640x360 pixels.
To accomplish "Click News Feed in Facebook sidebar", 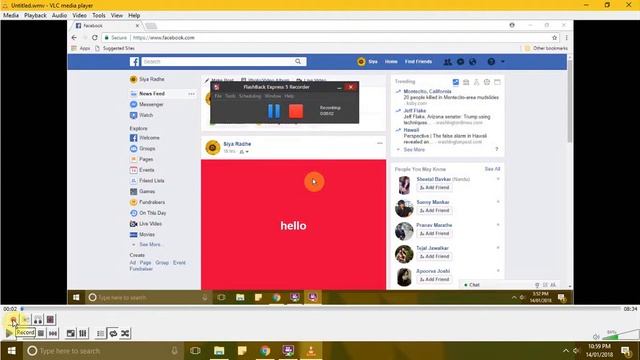I will coord(152,93).
